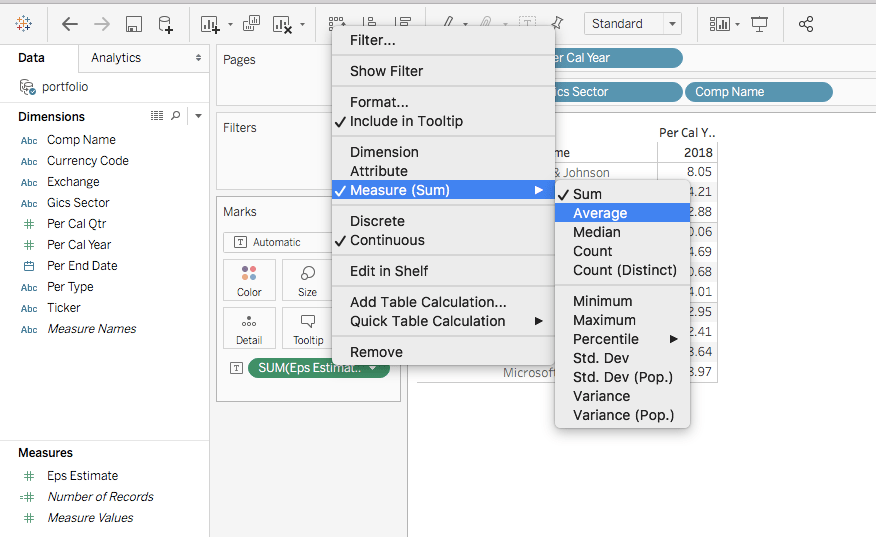The width and height of the screenshot is (876, 537).
Task: Click the Size marks card
Action: click(x=307, y=280)
